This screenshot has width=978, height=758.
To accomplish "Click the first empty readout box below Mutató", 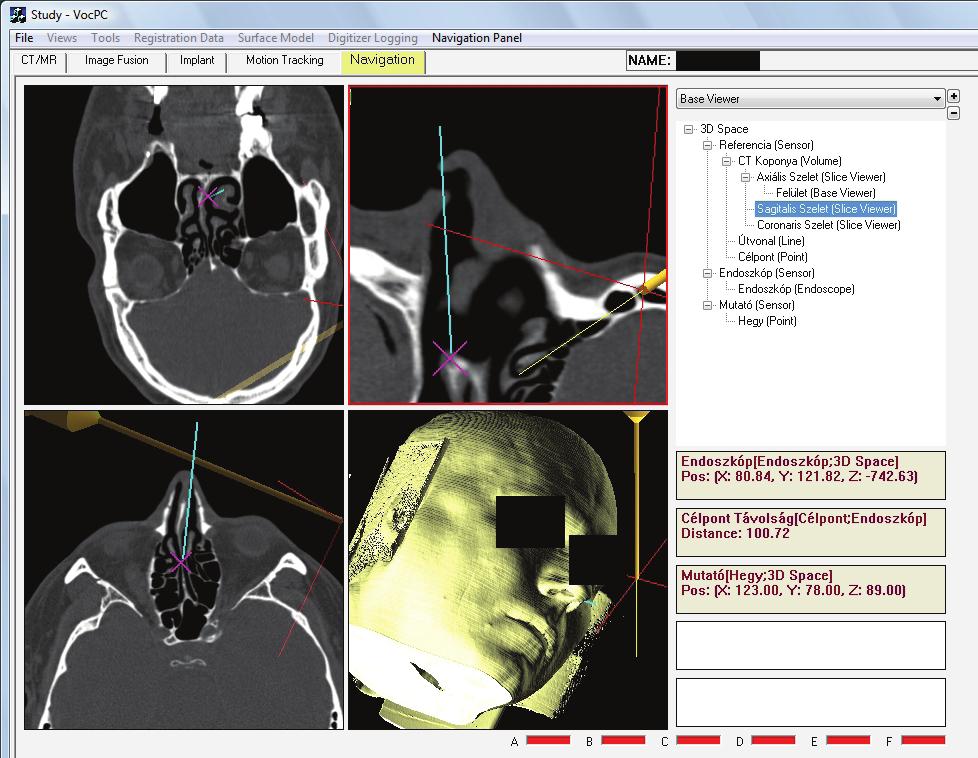I will pos(811,646).
